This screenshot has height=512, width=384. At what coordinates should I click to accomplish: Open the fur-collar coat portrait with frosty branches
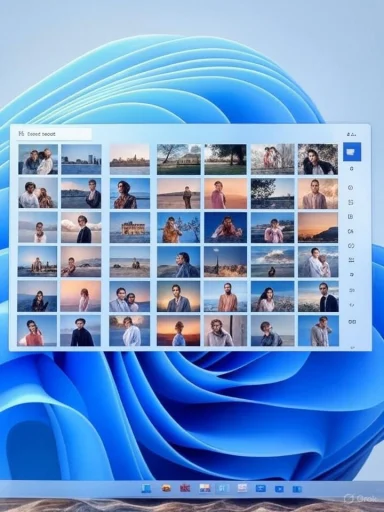(x=318, y=159)
